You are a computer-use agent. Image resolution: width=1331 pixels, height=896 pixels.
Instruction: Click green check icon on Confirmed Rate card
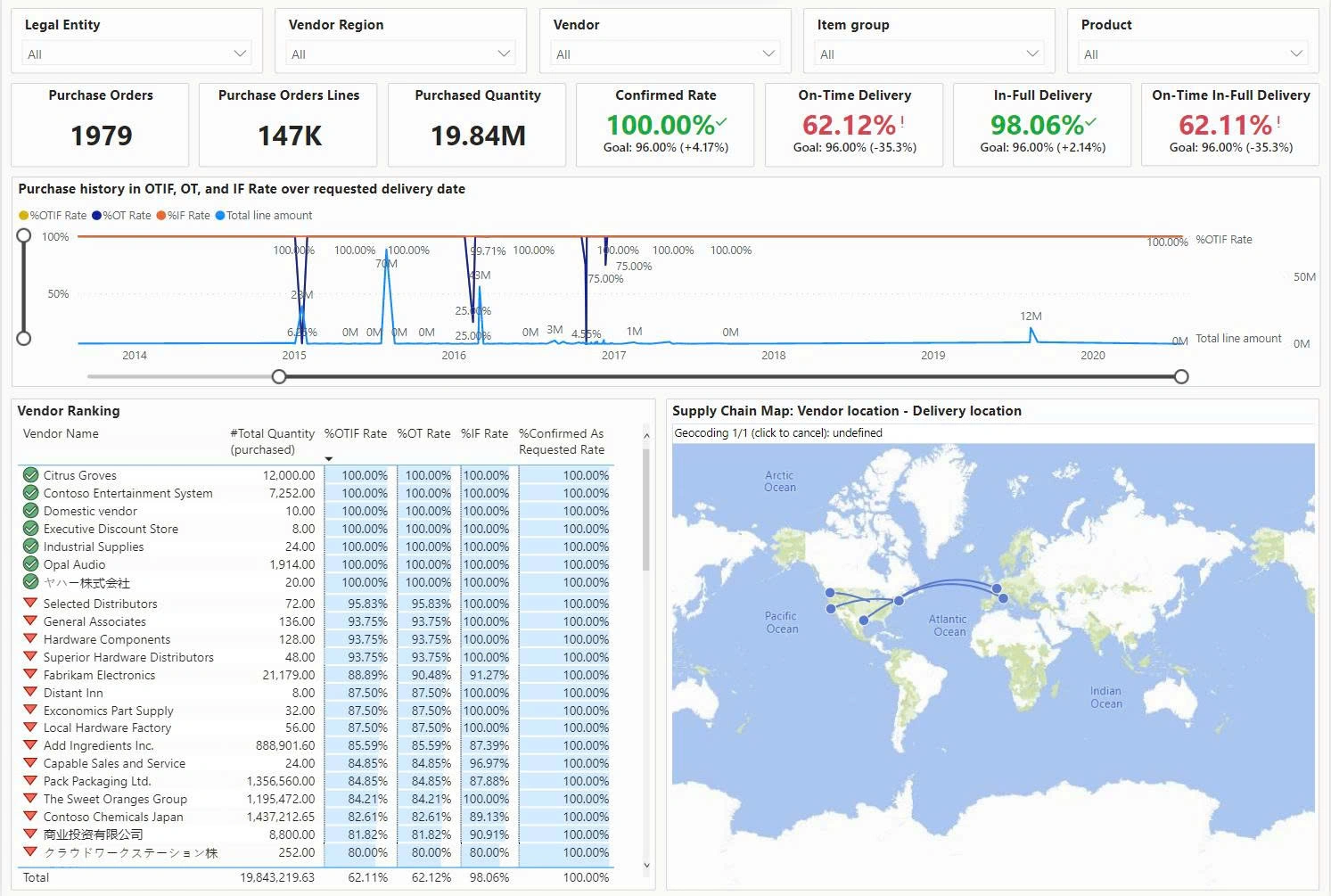click(x=721, y=122)
